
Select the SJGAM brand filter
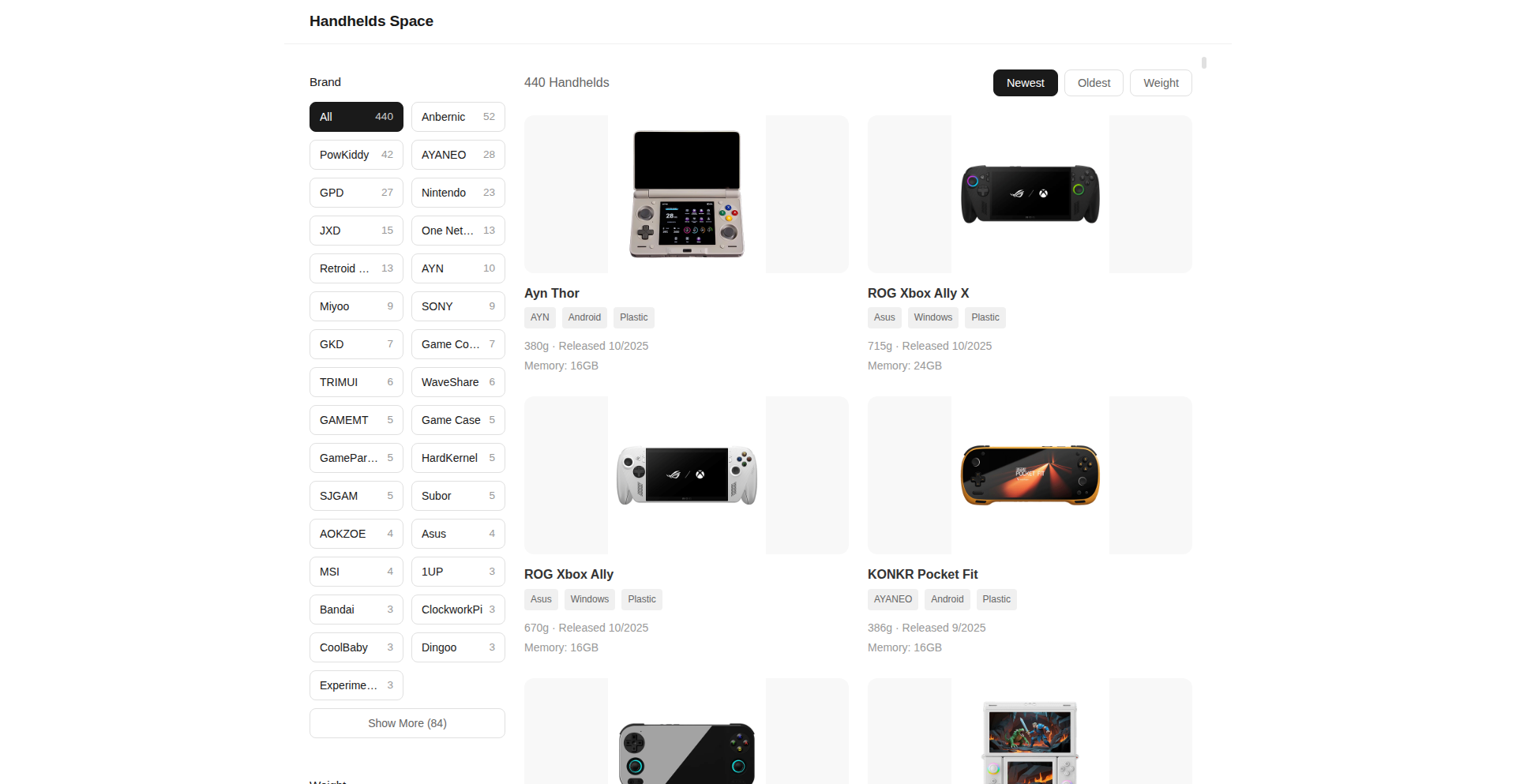[x=356, y=496]
